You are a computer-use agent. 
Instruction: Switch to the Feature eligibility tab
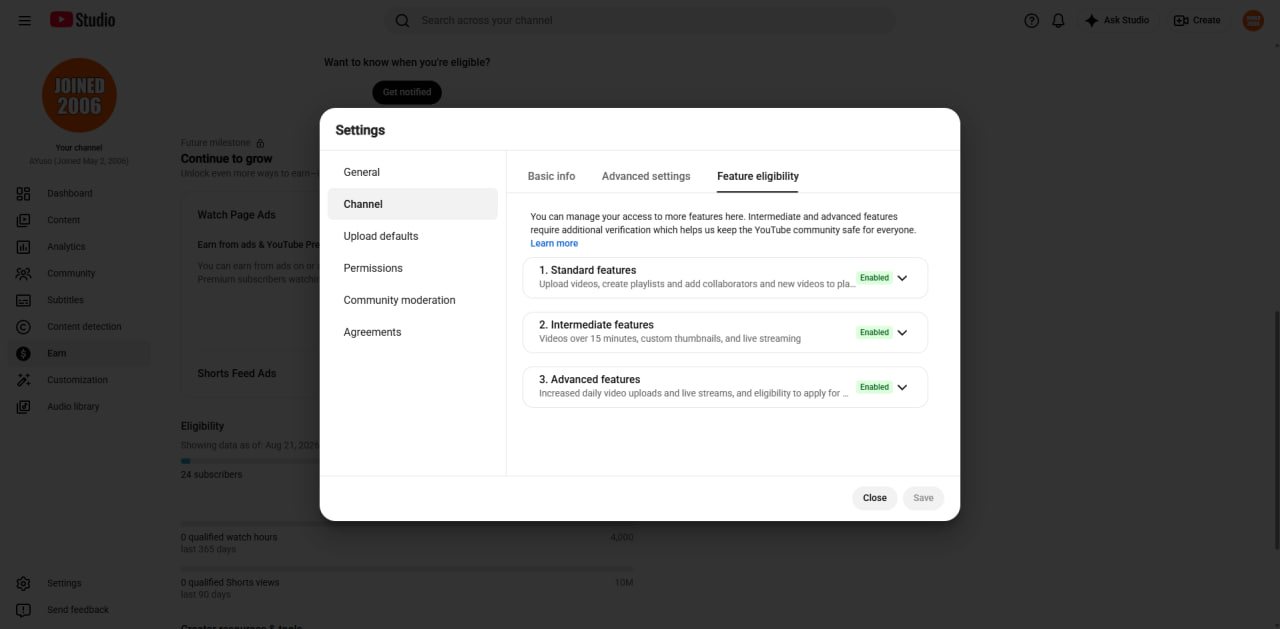coord(758,176)
